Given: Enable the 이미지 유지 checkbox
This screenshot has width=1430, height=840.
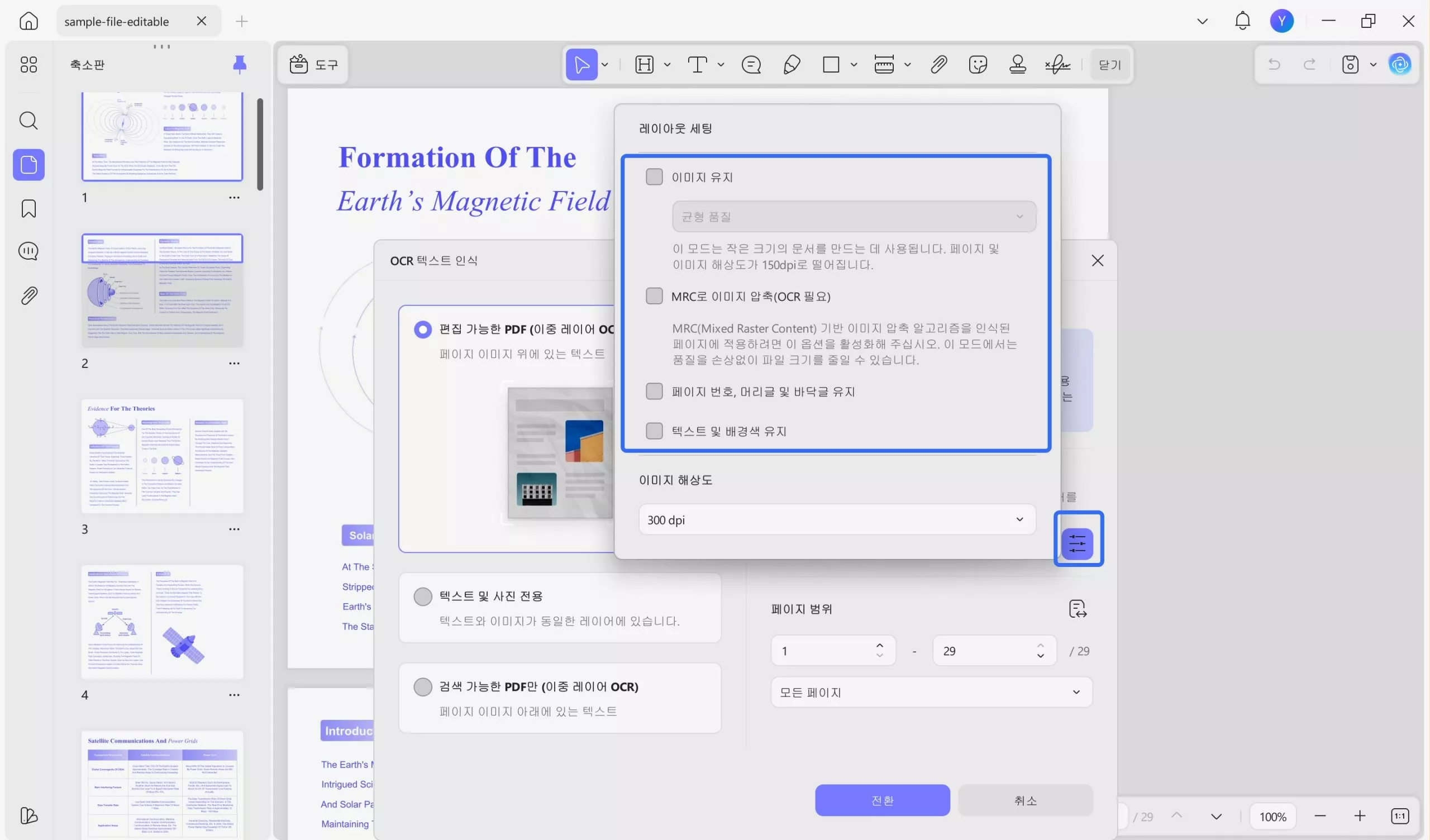Looking at the screenshot, I should 654,177.
